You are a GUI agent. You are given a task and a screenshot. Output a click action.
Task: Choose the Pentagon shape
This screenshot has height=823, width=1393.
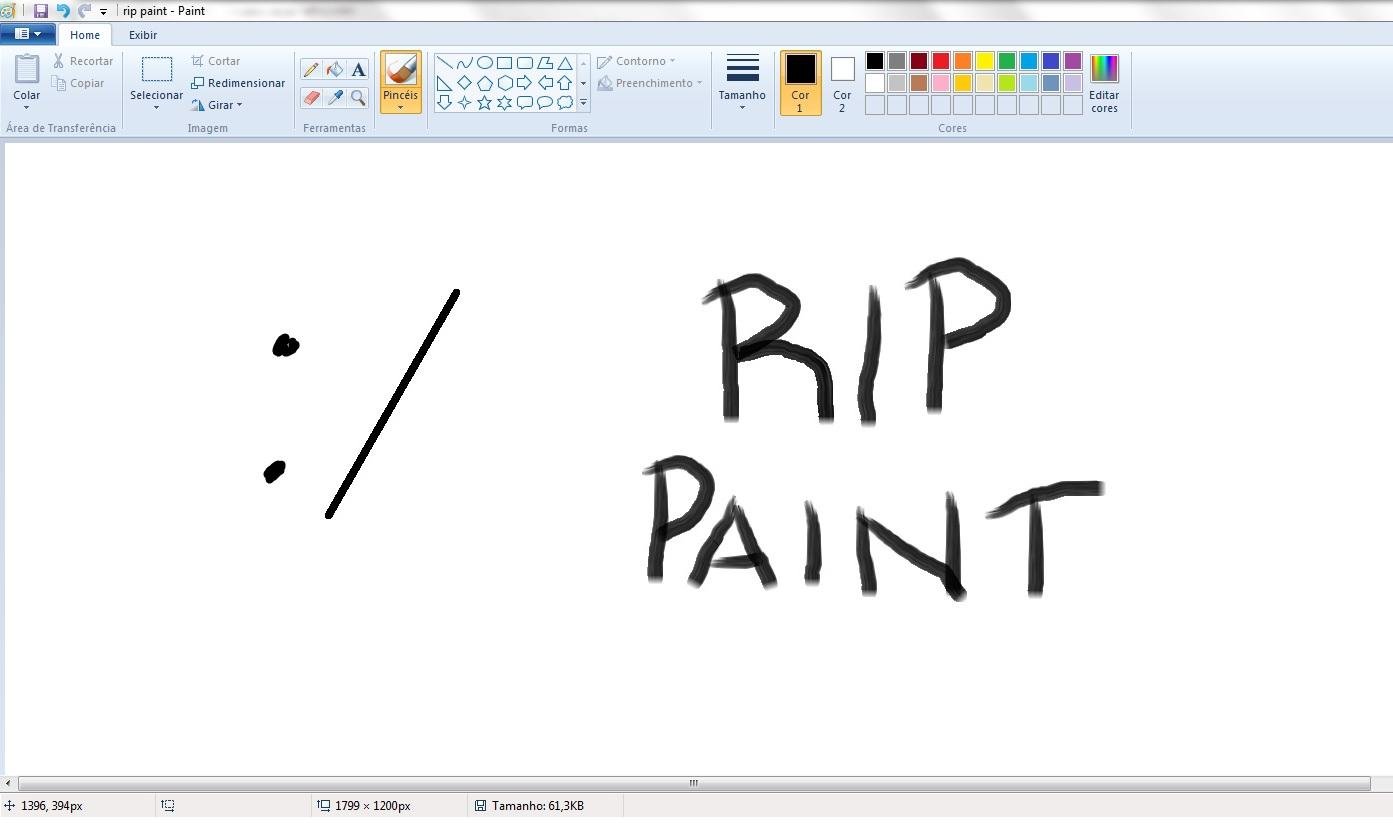coord(484,83)
